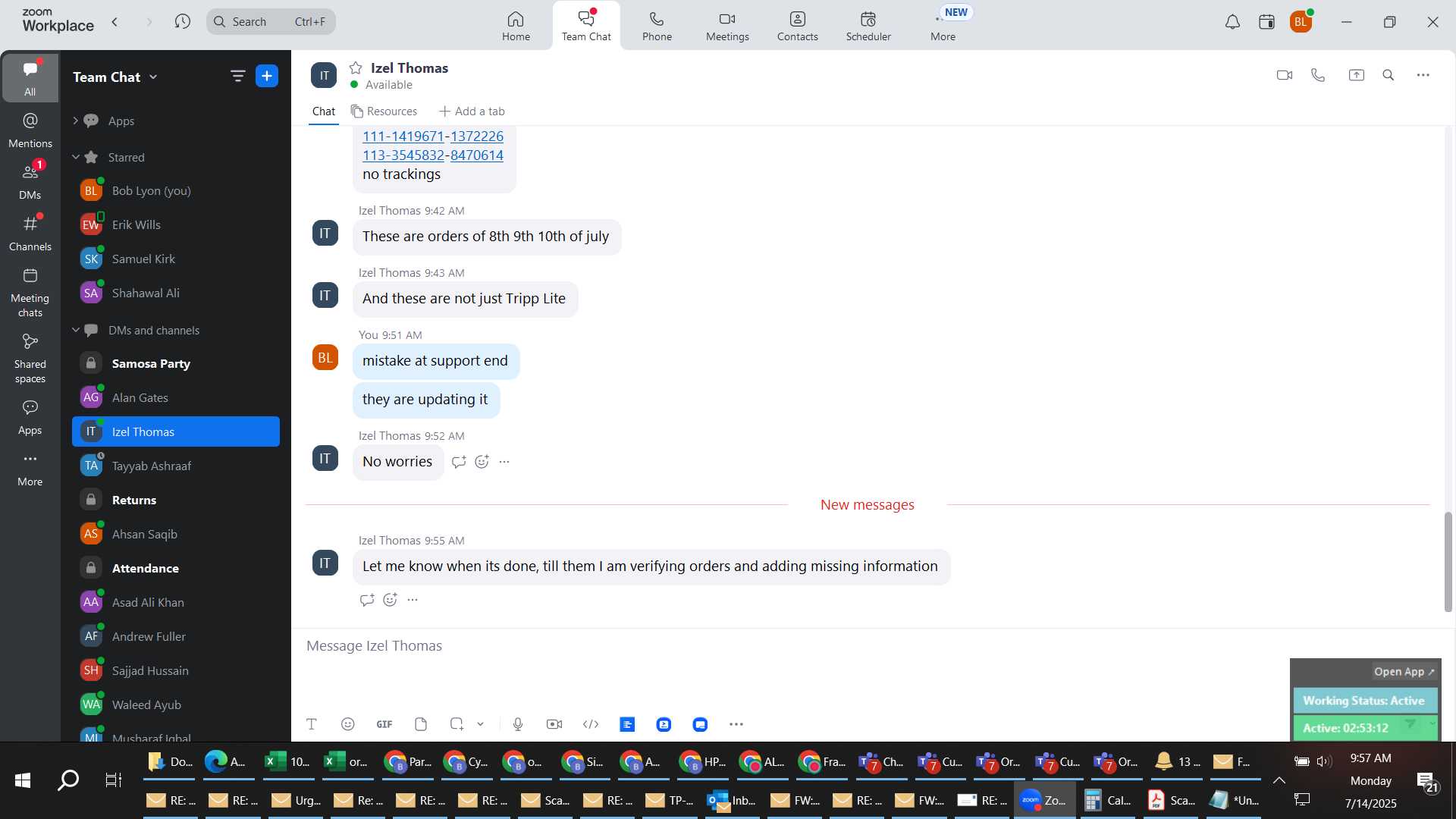
Task: Open more chat options in the header
Action: [x=1423, y=75]
